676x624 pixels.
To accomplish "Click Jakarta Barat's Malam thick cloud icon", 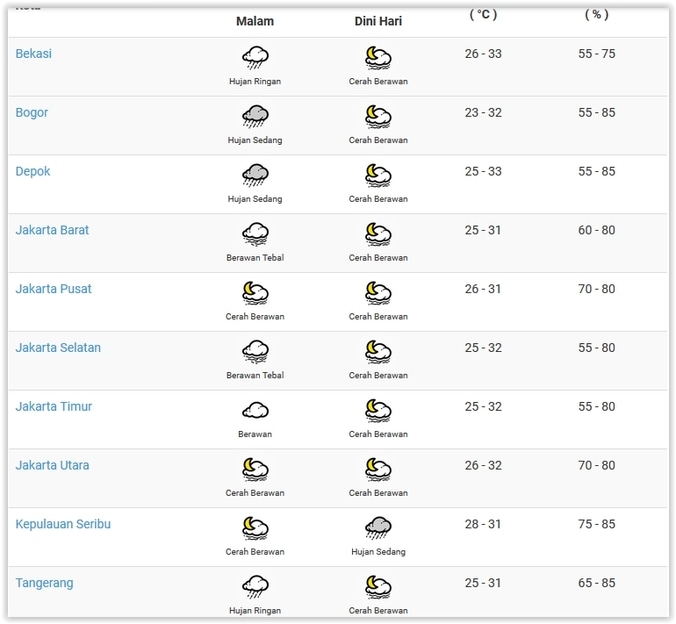I will pos(255,234).
